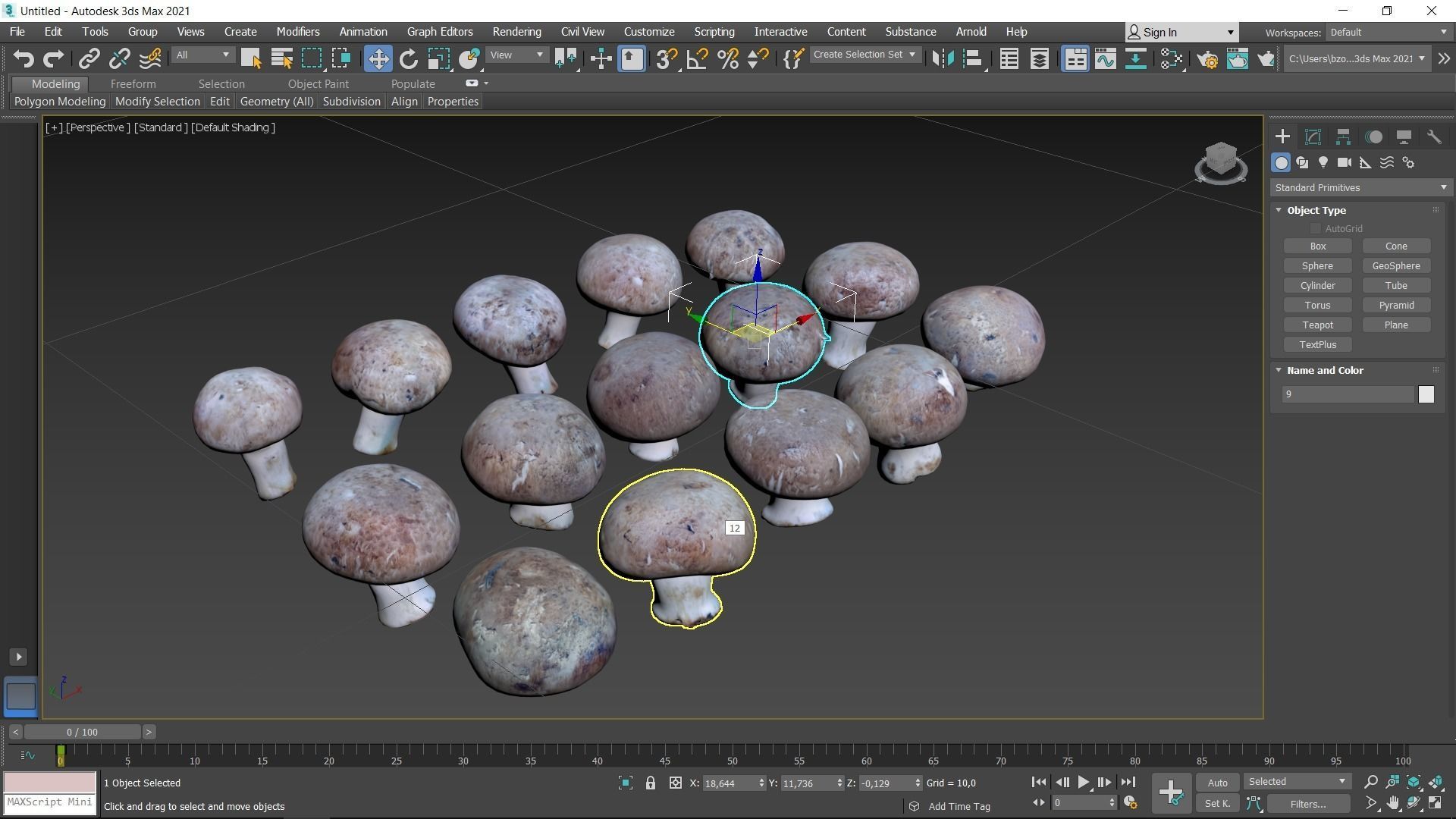The width and height of the screenshot is (1456, 819).
Task: Open the Scene Explorer icon
Action: (x=1009, y=58)
